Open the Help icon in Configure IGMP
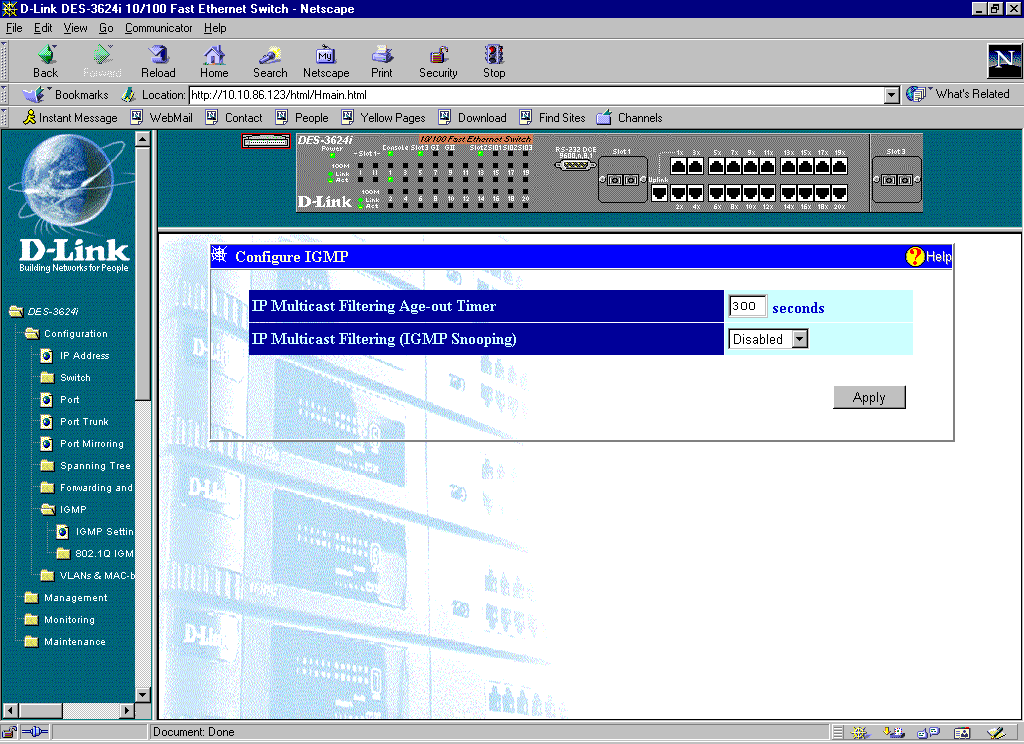 [915, 257]
